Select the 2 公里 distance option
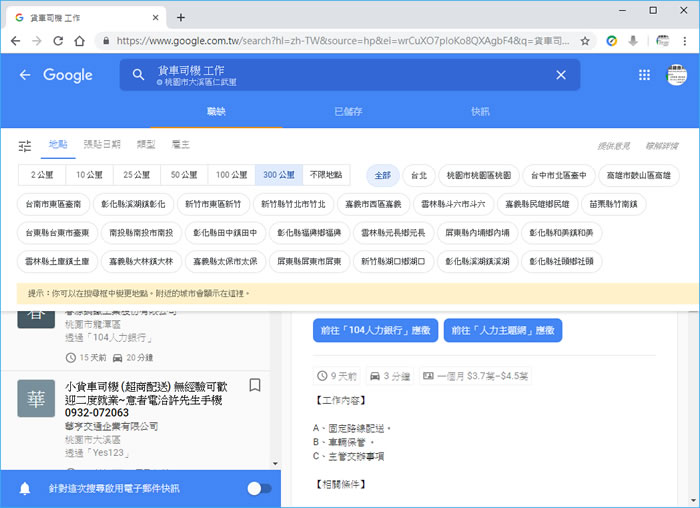700x508 pixels. [x=41, y=175]
